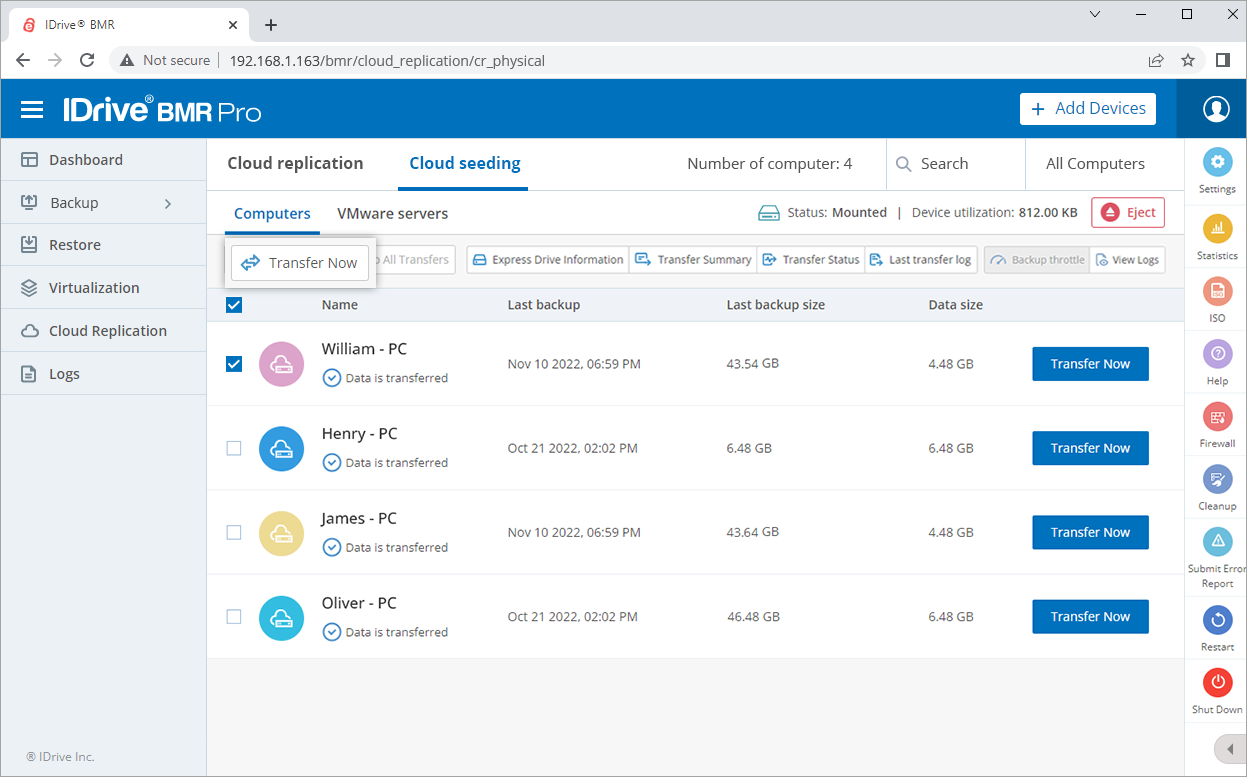1247x777 pixels.
Task: Toggle the browser side panel icon
Action: (1222, 60)
